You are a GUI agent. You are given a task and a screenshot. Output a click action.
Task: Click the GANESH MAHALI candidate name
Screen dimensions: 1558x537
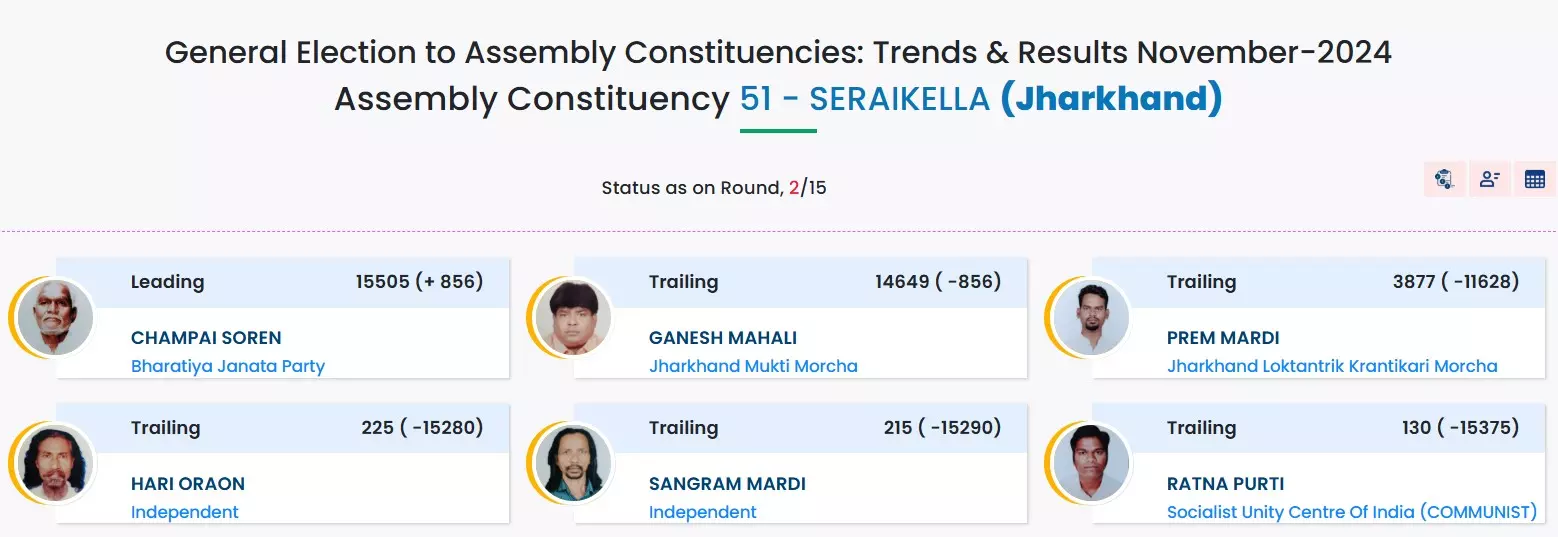[723, 338]
